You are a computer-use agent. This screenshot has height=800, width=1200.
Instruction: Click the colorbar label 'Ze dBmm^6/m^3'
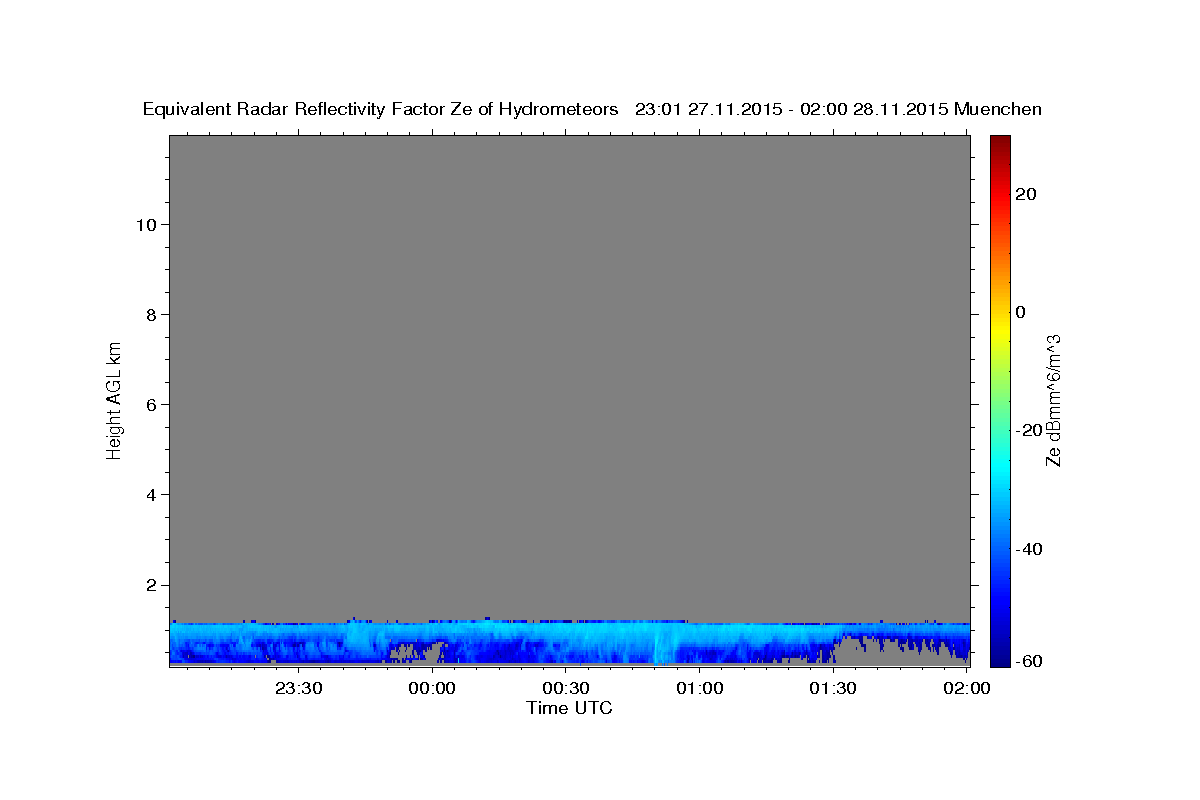tap(1053, 400)
